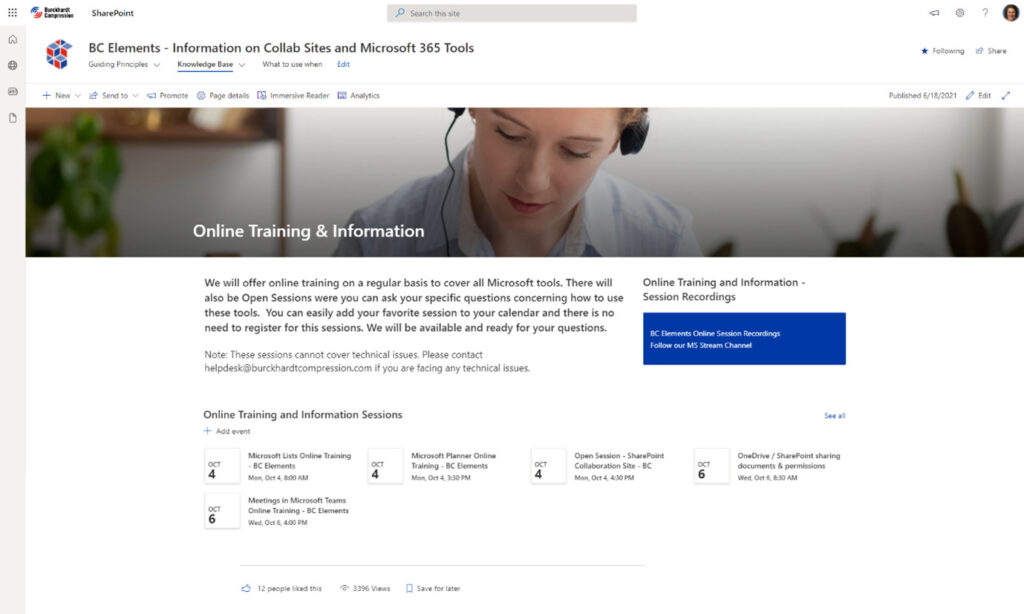Click the expand to full-screen arrows icon
This screenshot has width=1024, height=614.
point(1005,96)
